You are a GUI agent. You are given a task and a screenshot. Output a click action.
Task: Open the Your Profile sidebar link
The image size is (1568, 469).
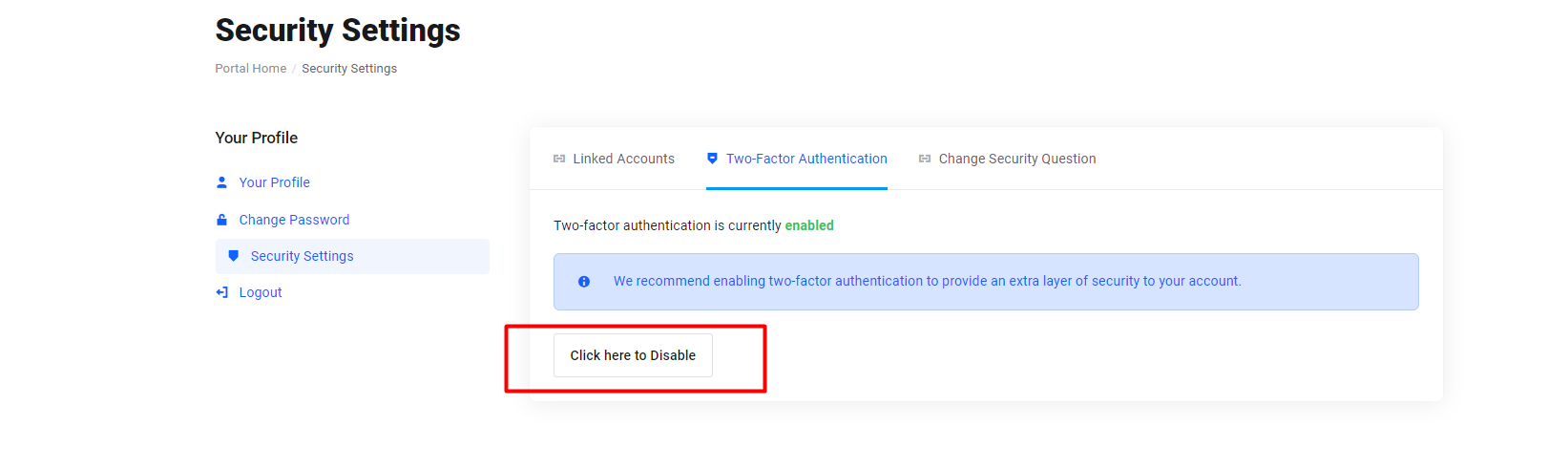274,182
